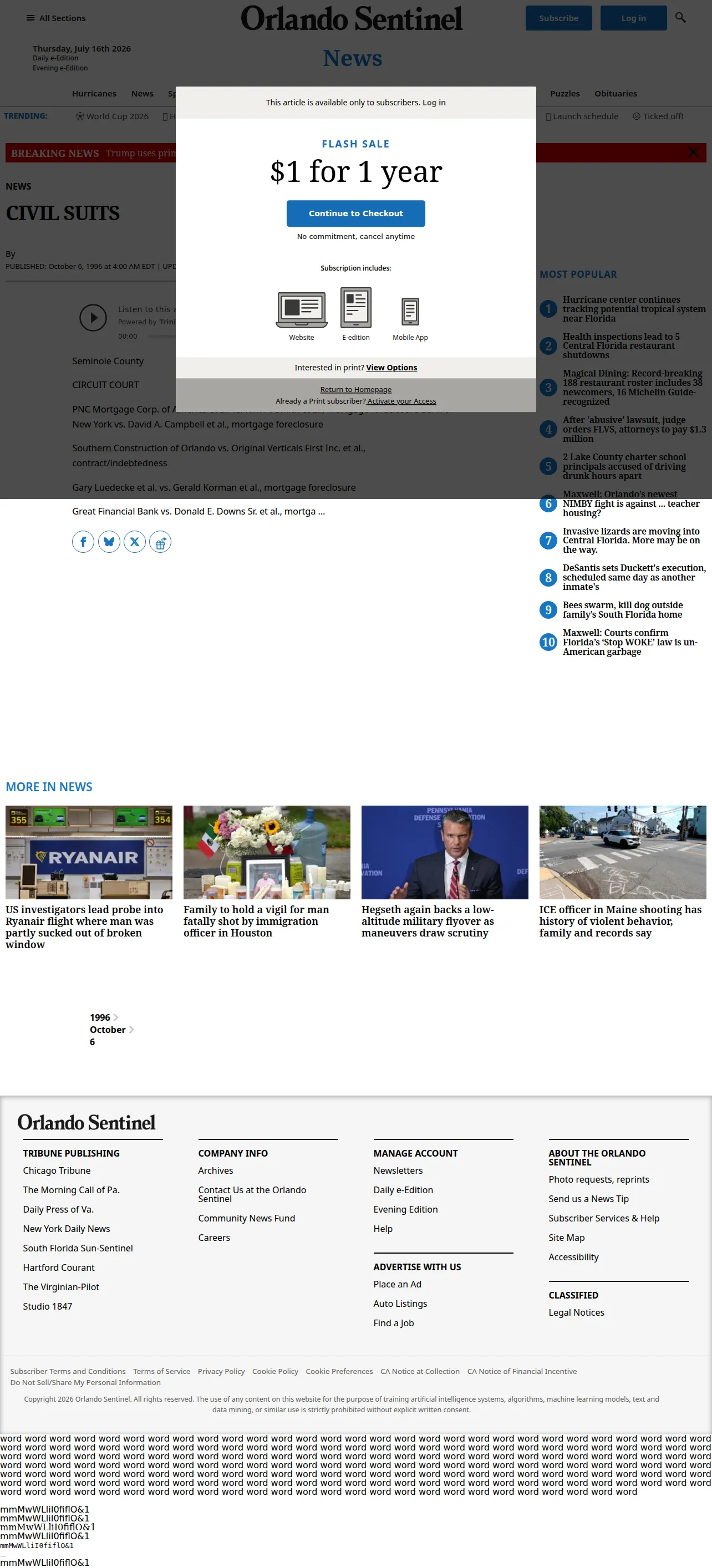Open 'Invasive lizards are moving' story
Image resolution: width=712 pixels, height=1568 pixels.
[631, 541]
